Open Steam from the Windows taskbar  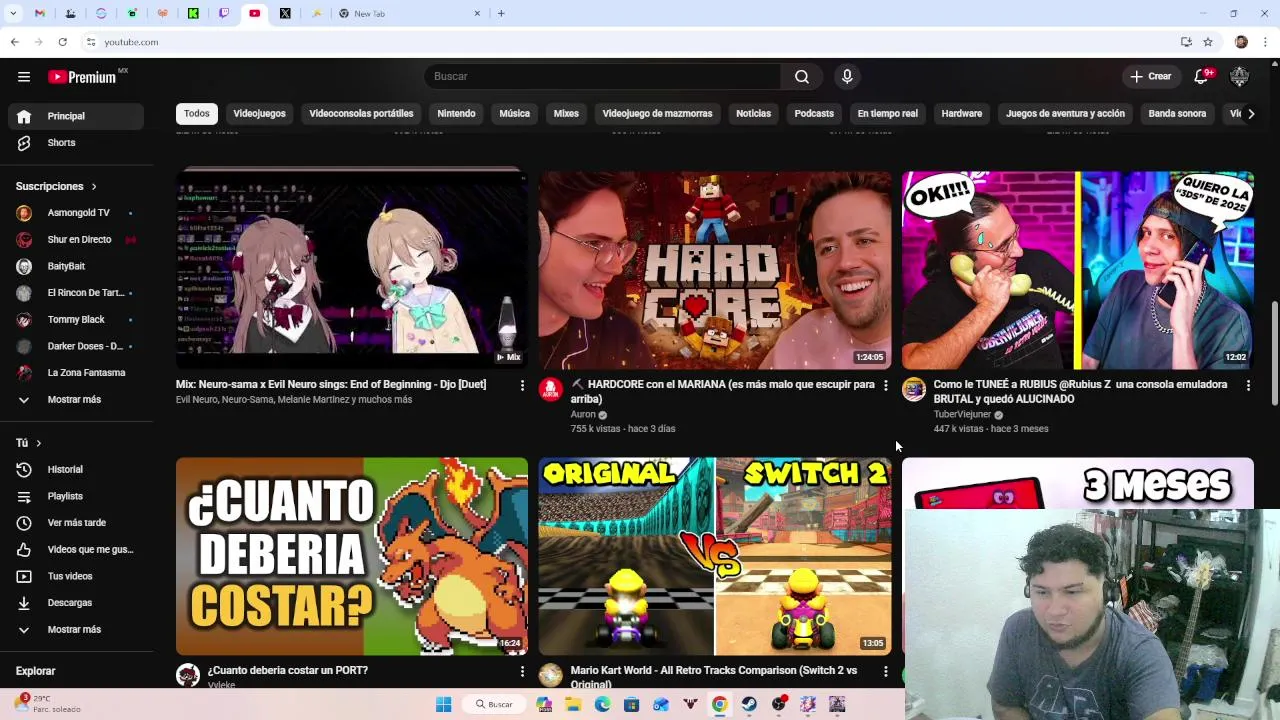pyautogui.click(x=749, y=704)
